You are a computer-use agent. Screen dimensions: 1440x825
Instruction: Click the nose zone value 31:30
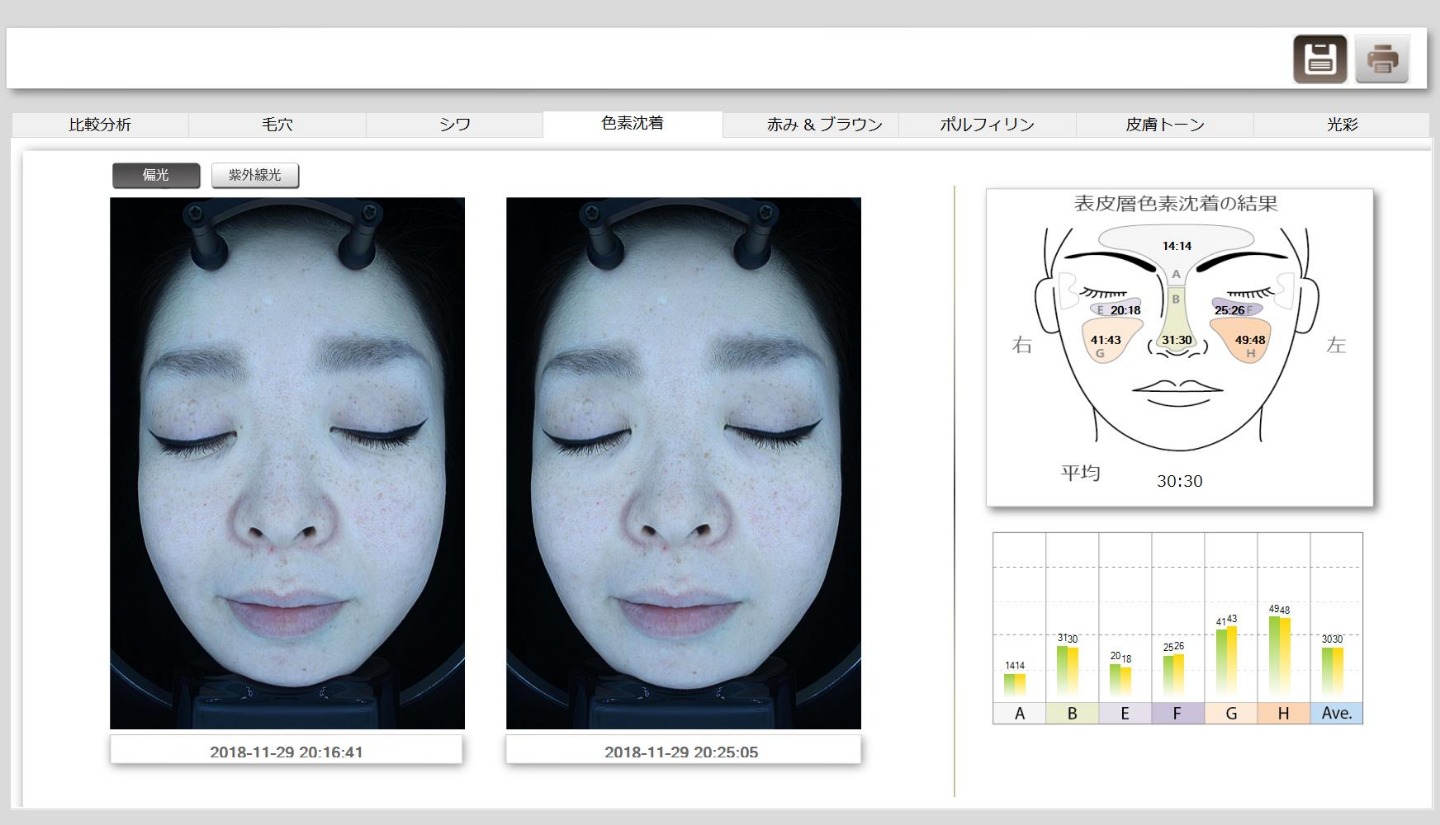1177,340
